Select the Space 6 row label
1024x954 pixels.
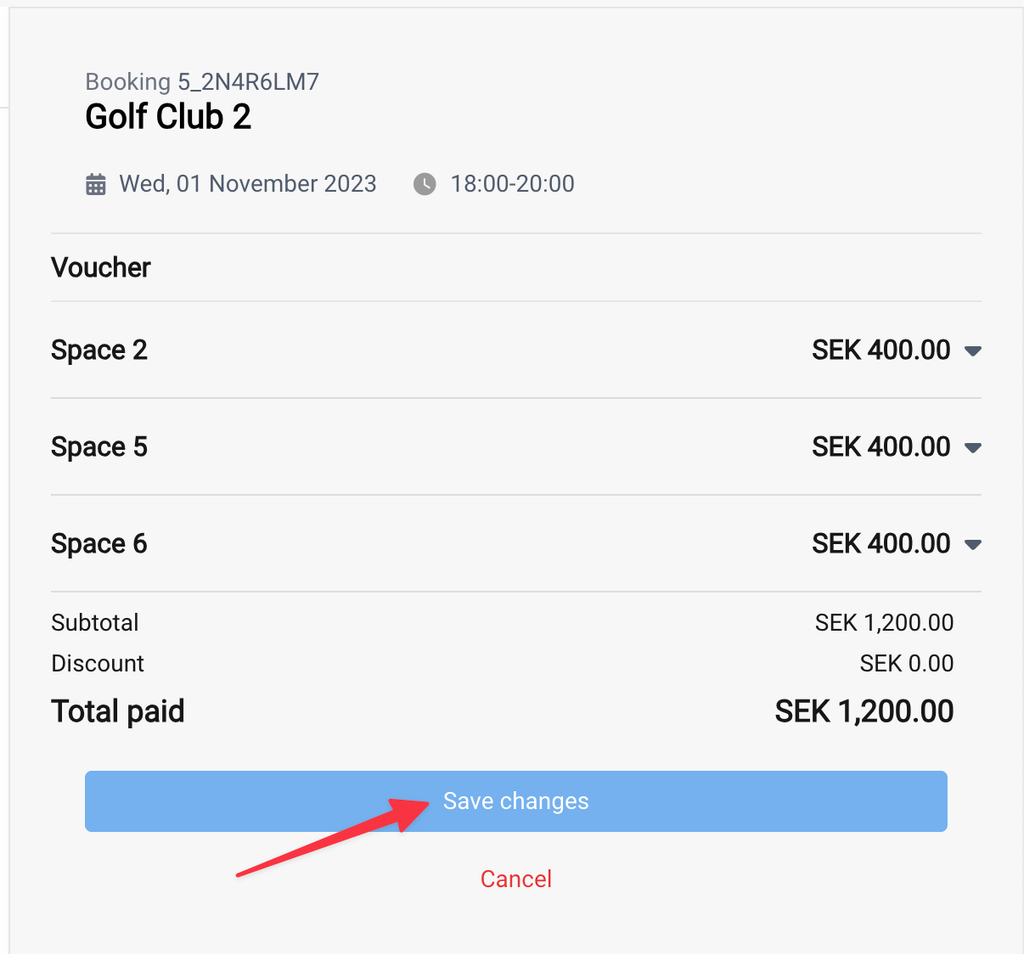coord(99,543)
